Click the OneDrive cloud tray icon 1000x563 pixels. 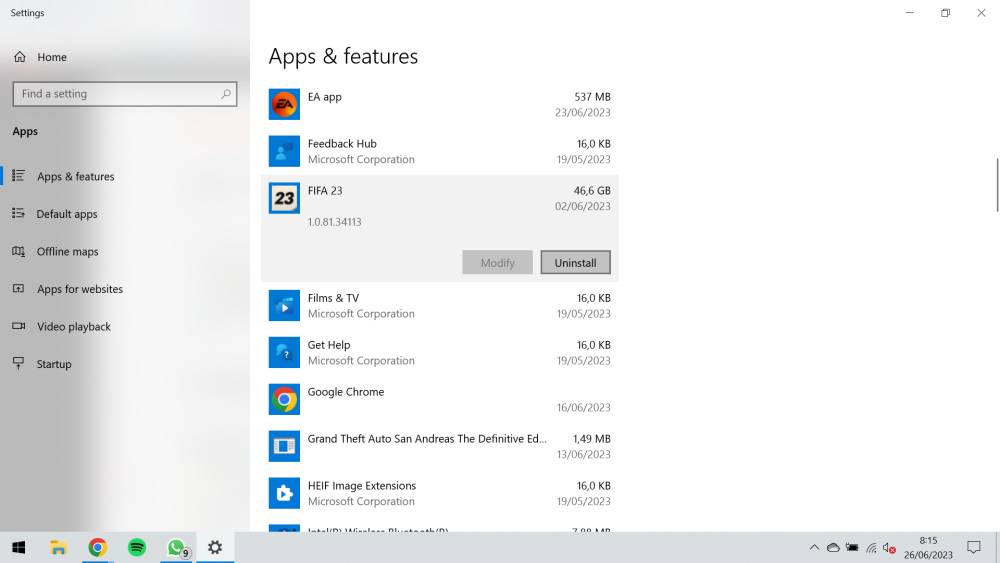(x=833, y=548)
